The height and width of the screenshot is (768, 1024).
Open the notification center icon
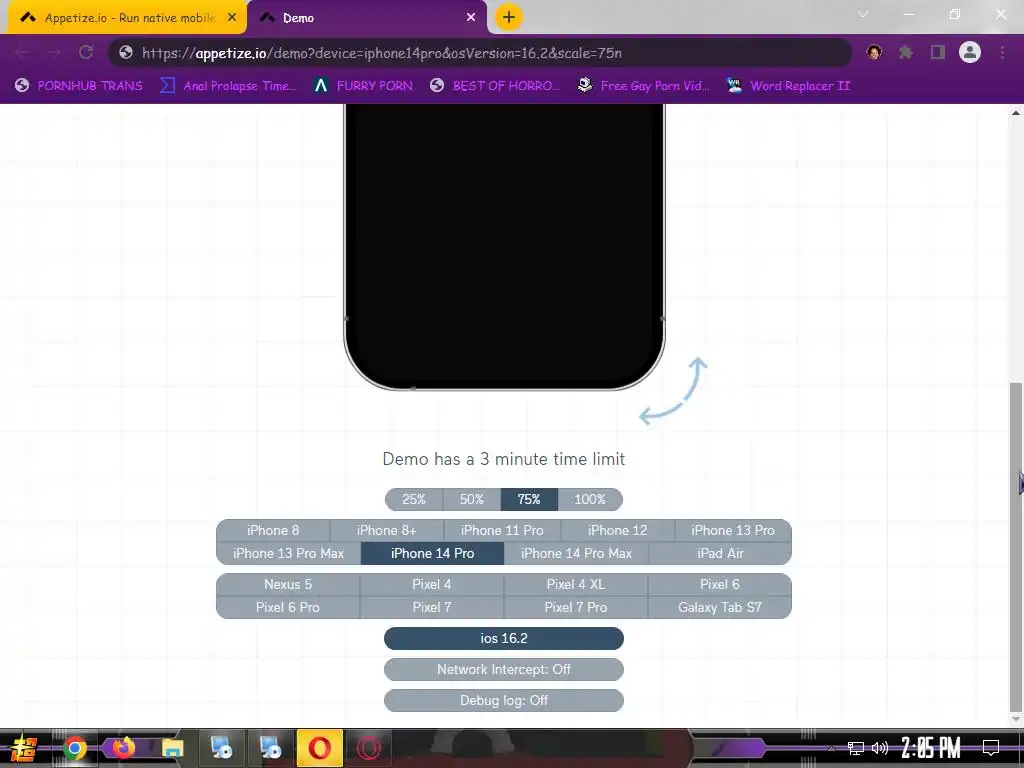coord(991,748)
